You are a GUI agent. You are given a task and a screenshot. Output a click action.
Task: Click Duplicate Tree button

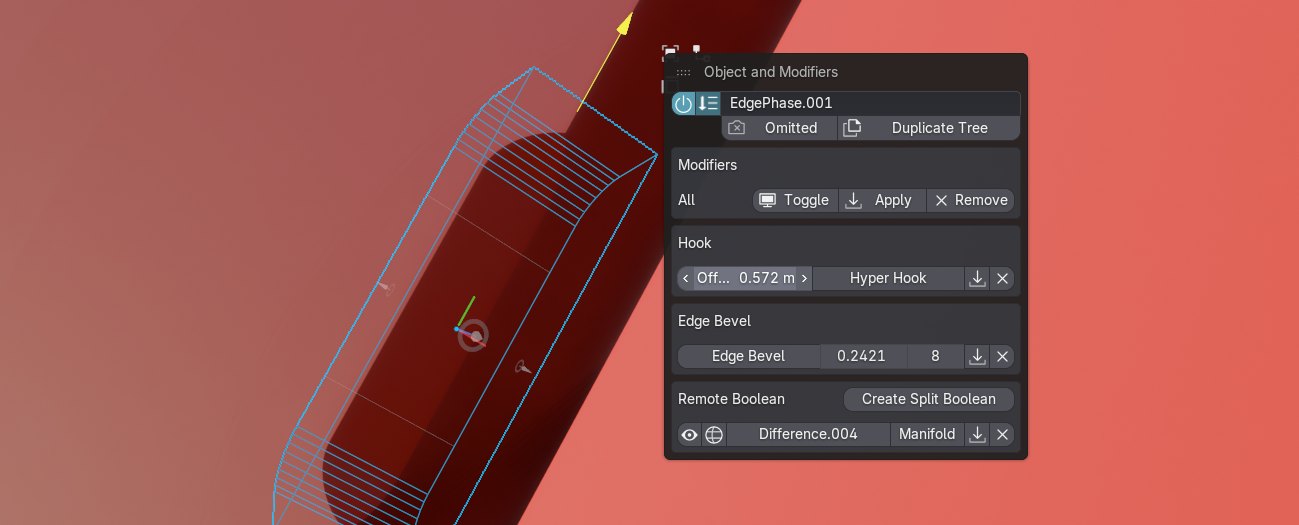click(928, 128)
